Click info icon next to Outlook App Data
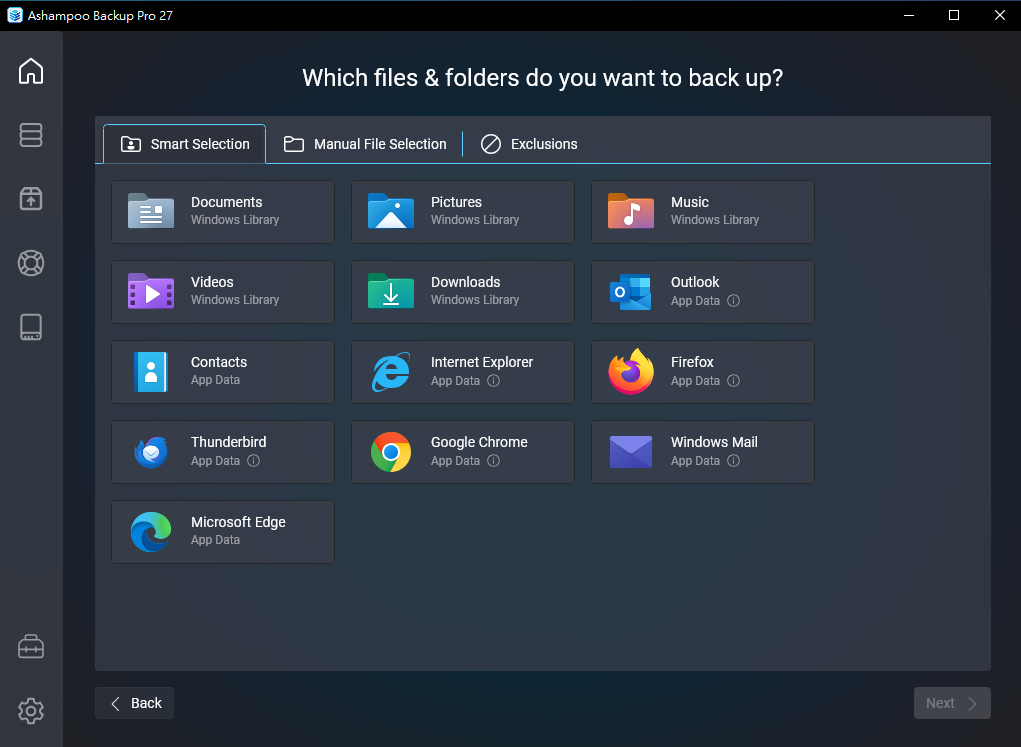Image resolution: width=1021 pixels, height=747 pixels. [x=733, y=301]
